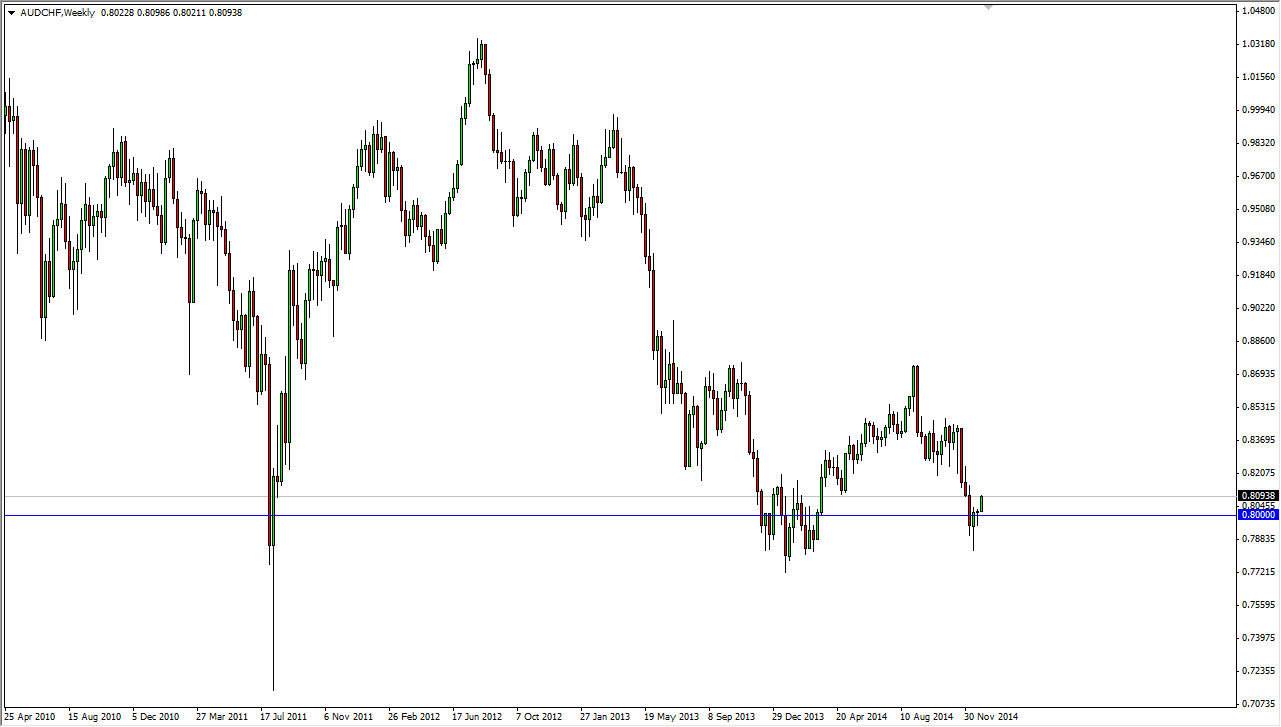The image size is (1281, 727).
Task: Select the horizontal line at 0.80000
Action: [600, 514]
